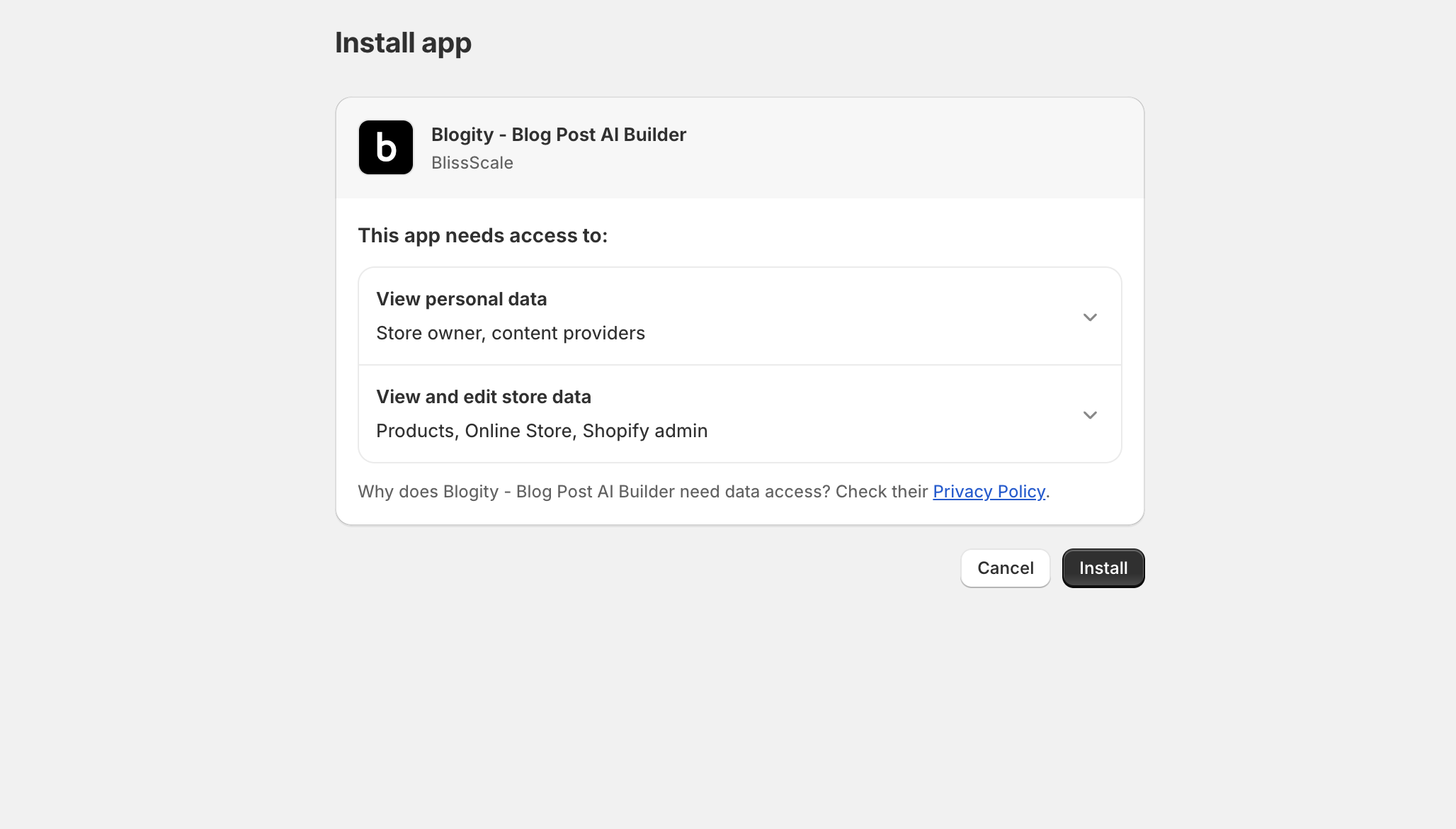The image size is (1456, 829).
Task: Click the "This app needs access to:" heading
Action: (x=482, y=235)
